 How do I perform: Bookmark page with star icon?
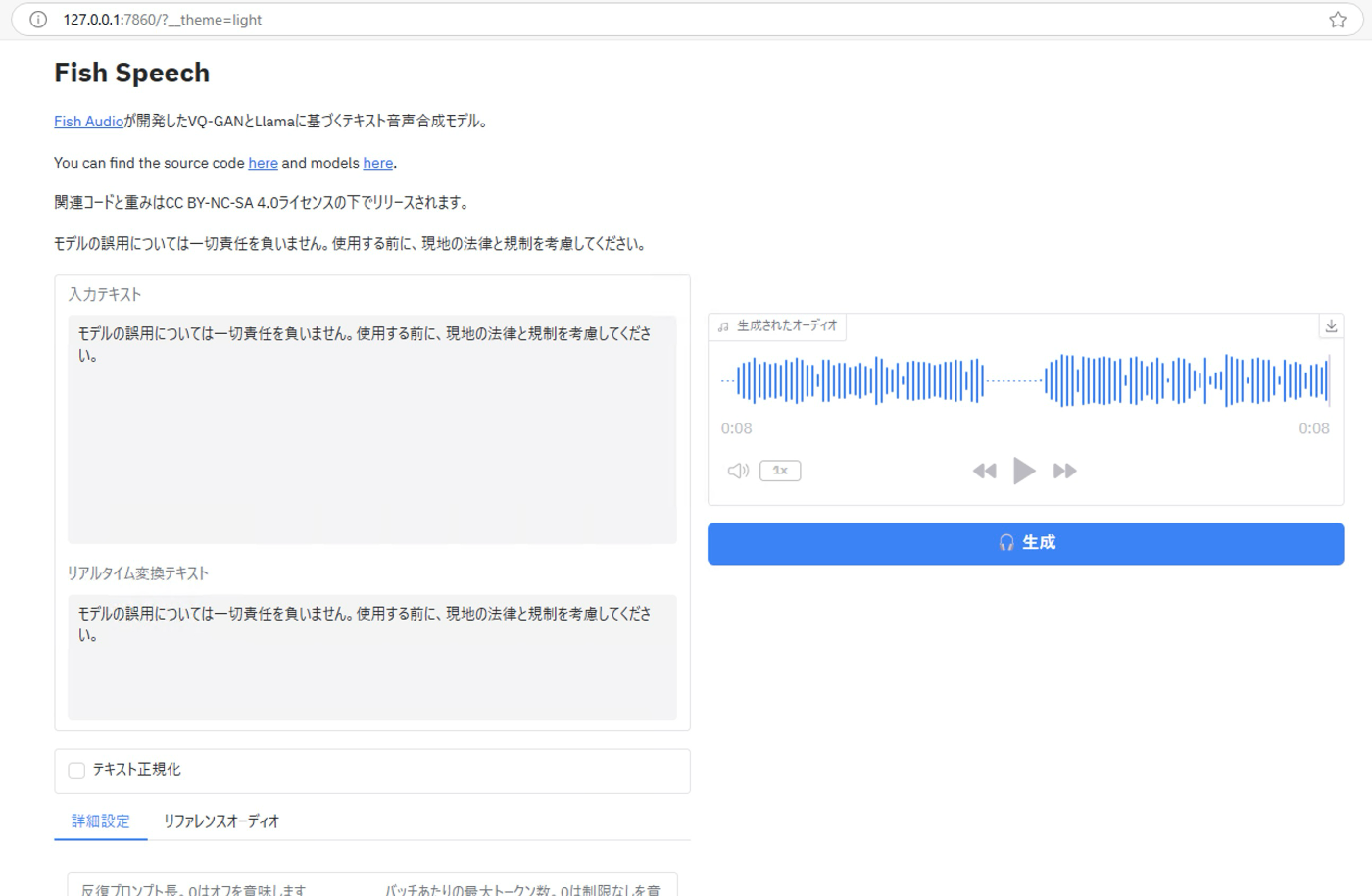(1338, 20)
